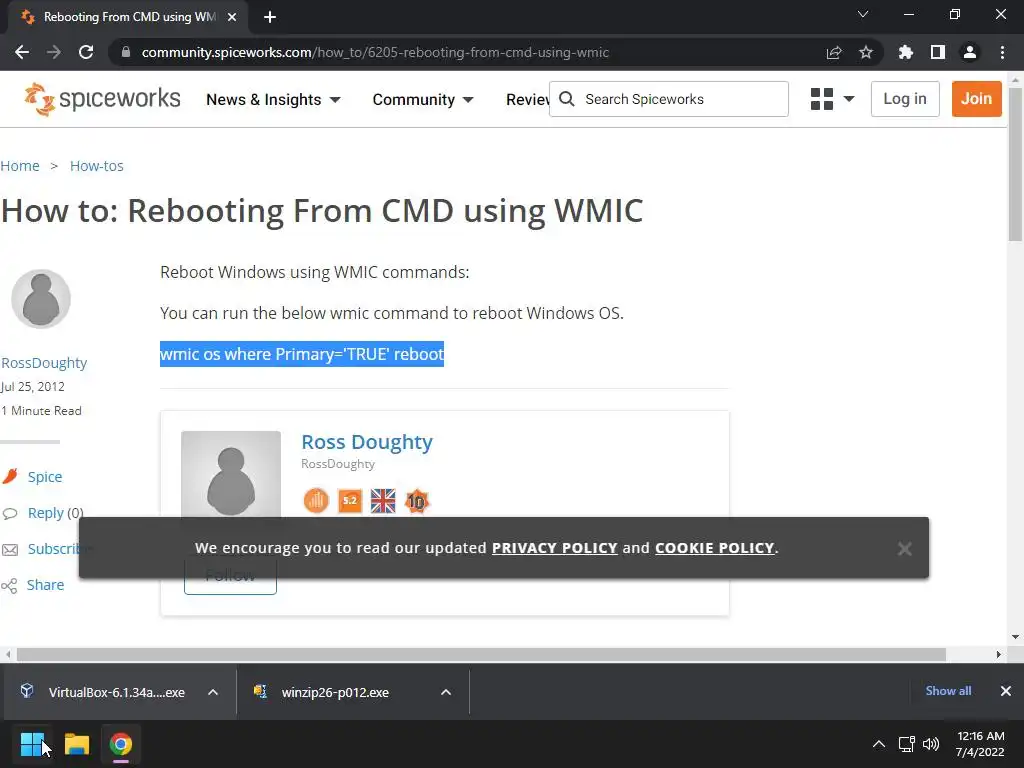Expand VirtualBox download options chevron
1024x768 pixels.
point(213,692)
